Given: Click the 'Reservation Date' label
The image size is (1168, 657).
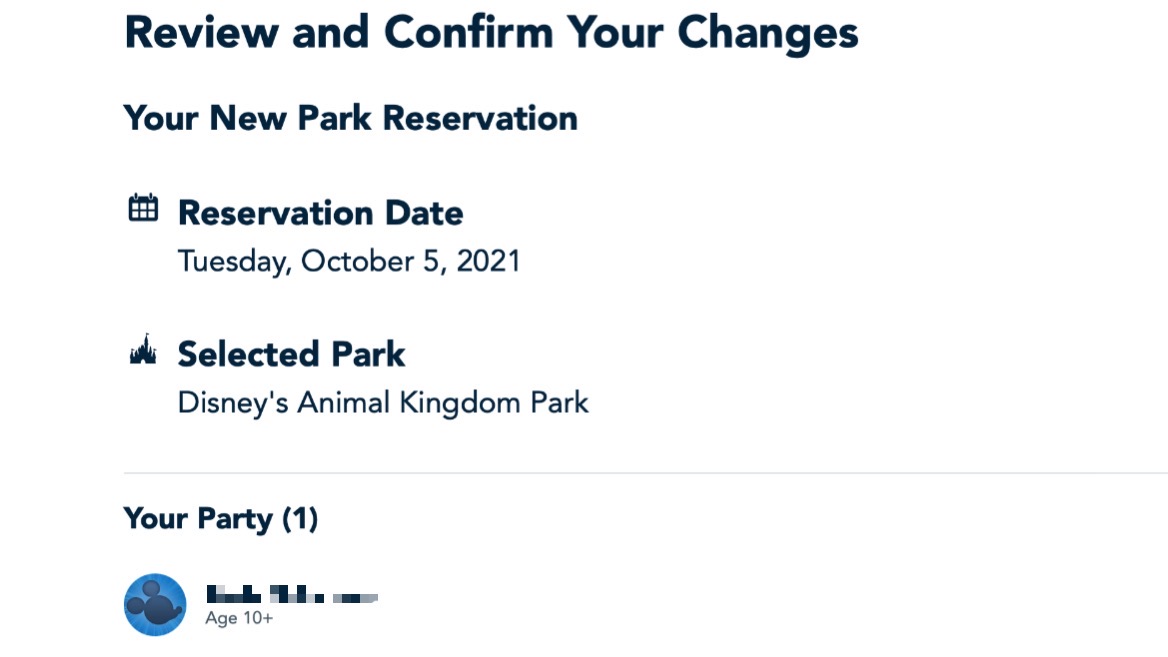Looking at the screenshot, I should 320,213.
